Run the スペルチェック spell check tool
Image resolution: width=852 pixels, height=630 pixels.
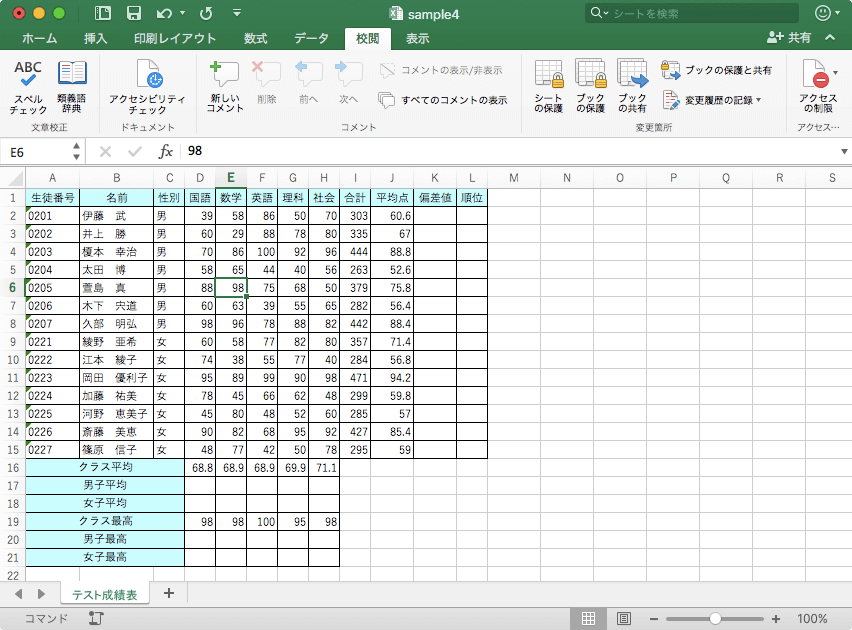[28, 87]
